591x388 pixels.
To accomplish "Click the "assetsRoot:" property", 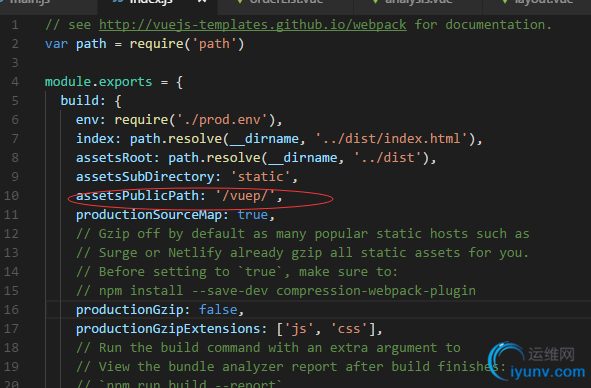I will (118, 158).
